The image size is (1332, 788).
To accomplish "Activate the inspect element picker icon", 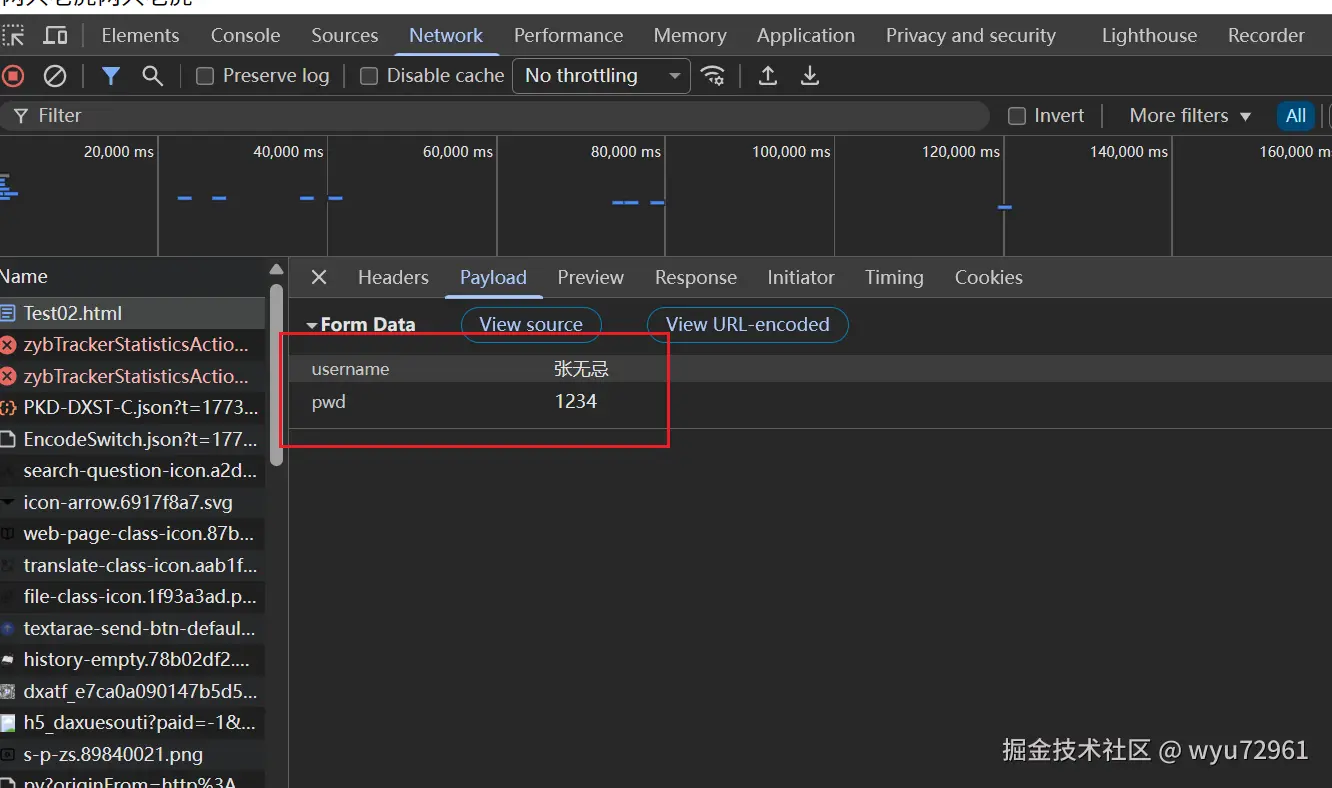I will 13,36.
